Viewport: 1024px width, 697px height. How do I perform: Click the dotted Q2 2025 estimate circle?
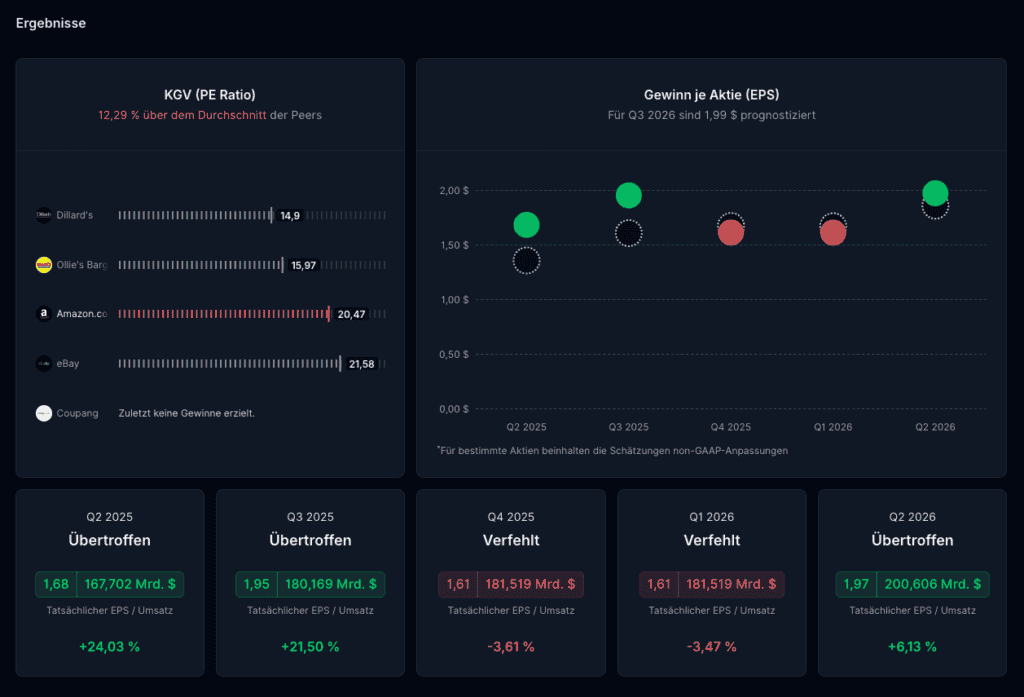(x=526, y=261)
